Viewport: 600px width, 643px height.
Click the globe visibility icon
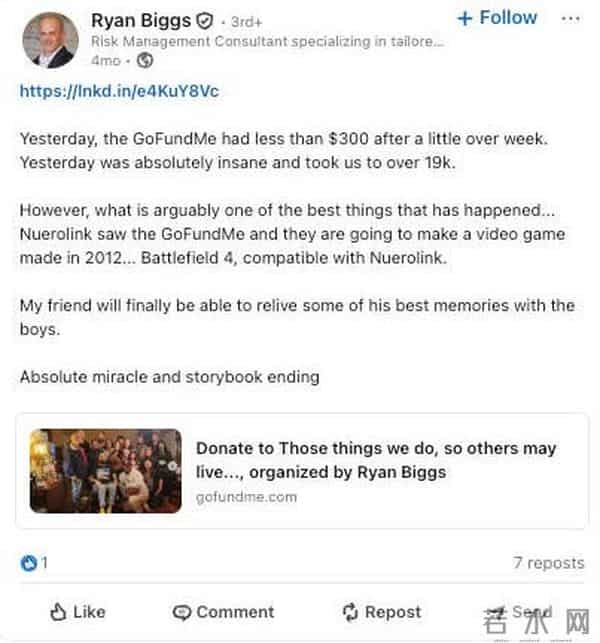pos(145,60)
